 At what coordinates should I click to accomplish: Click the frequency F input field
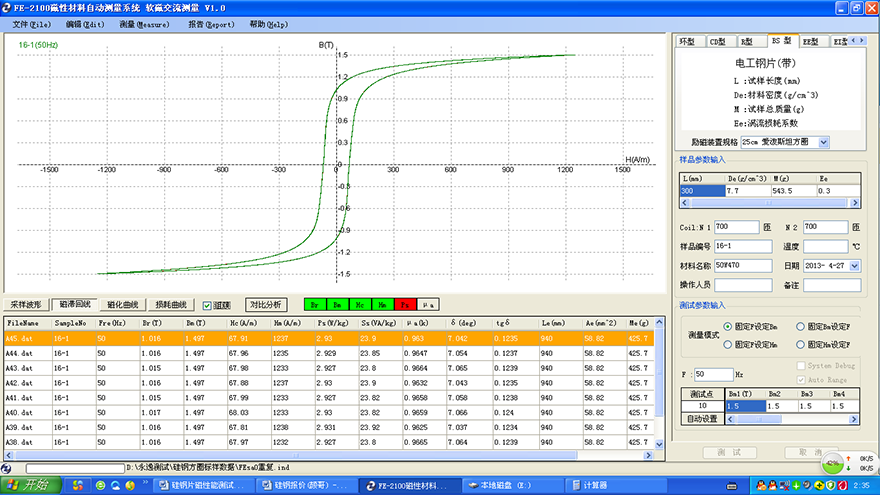click(x=713, y=374)
